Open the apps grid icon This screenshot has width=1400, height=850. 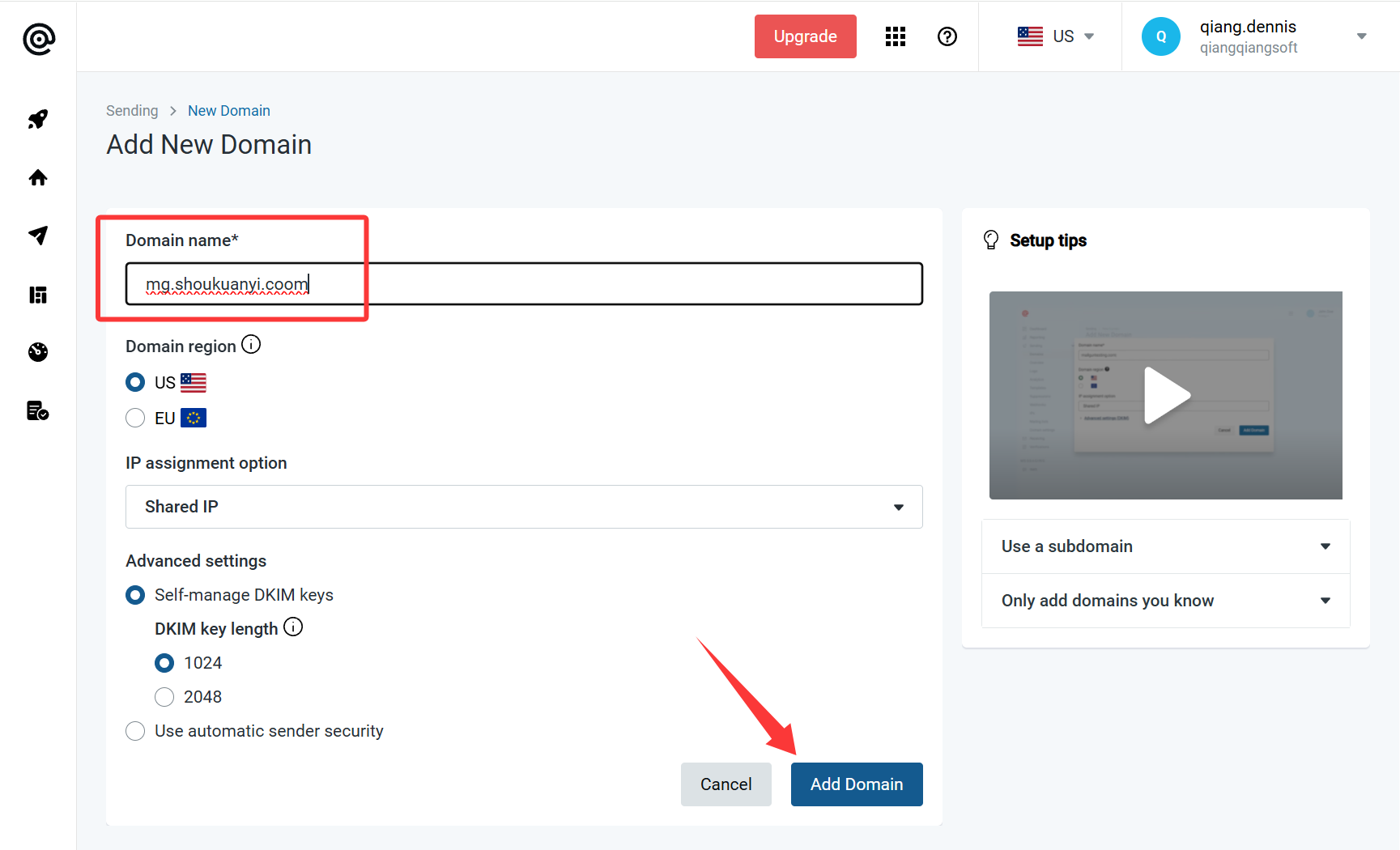(895, 36)
